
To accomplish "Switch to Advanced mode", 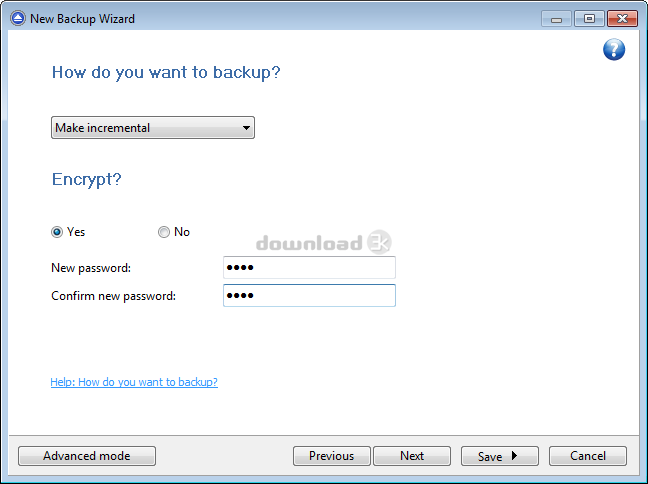I will click(x=87, y=456).
